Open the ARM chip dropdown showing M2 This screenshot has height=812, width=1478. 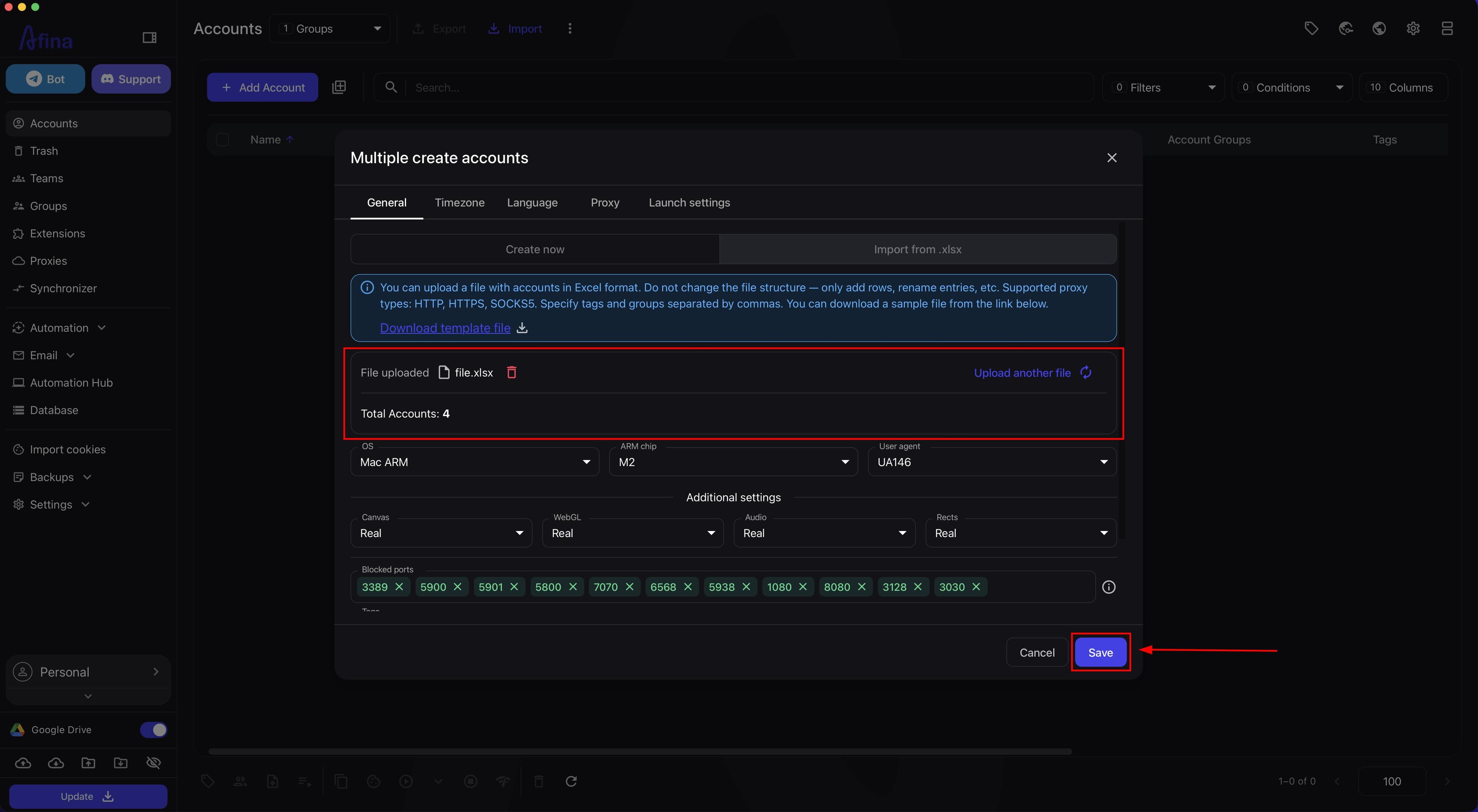click(733, 462)
